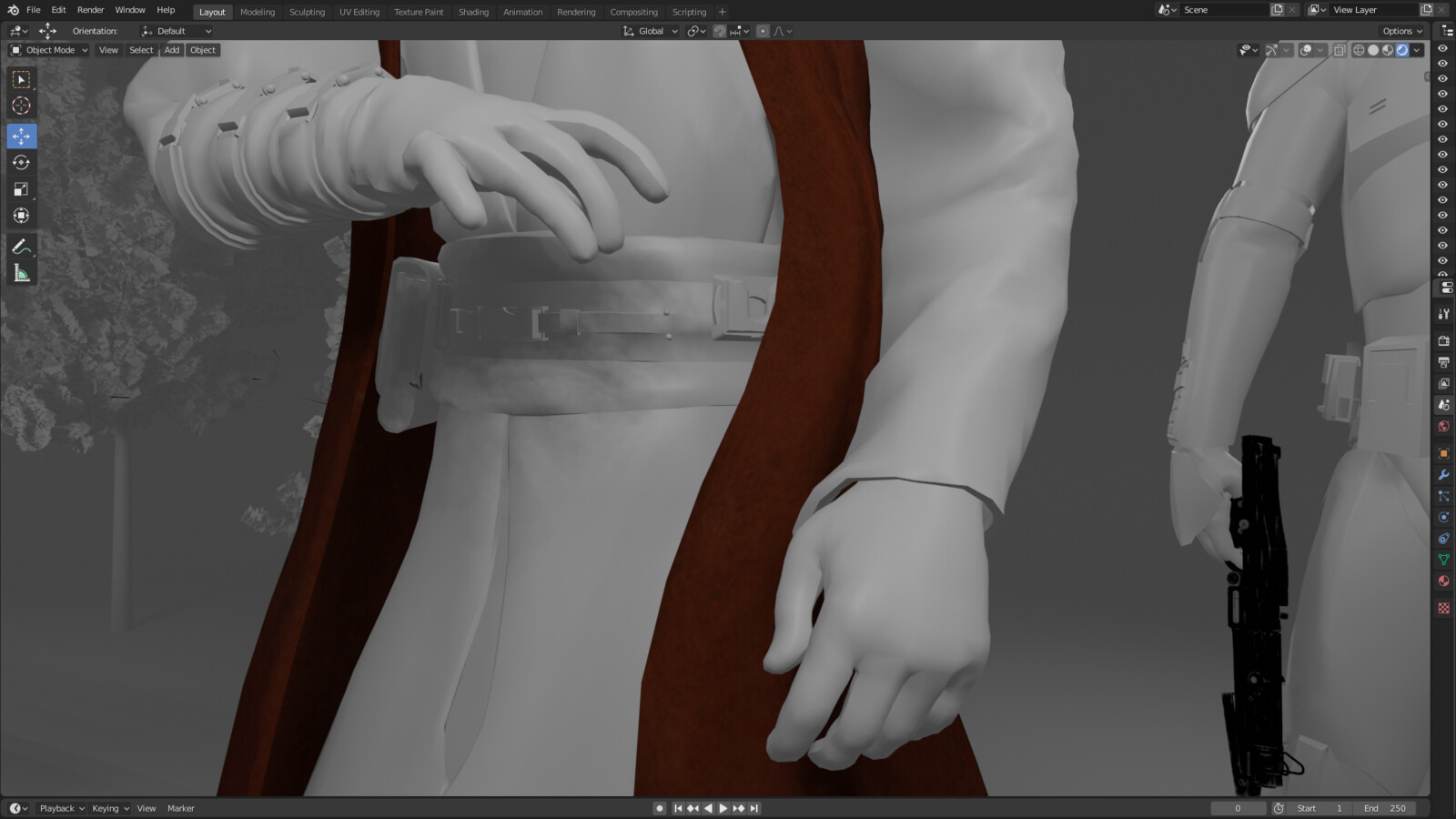Open the Object Data green triangle tab
Screen dimensions: 1456x819
[1444, 560]
